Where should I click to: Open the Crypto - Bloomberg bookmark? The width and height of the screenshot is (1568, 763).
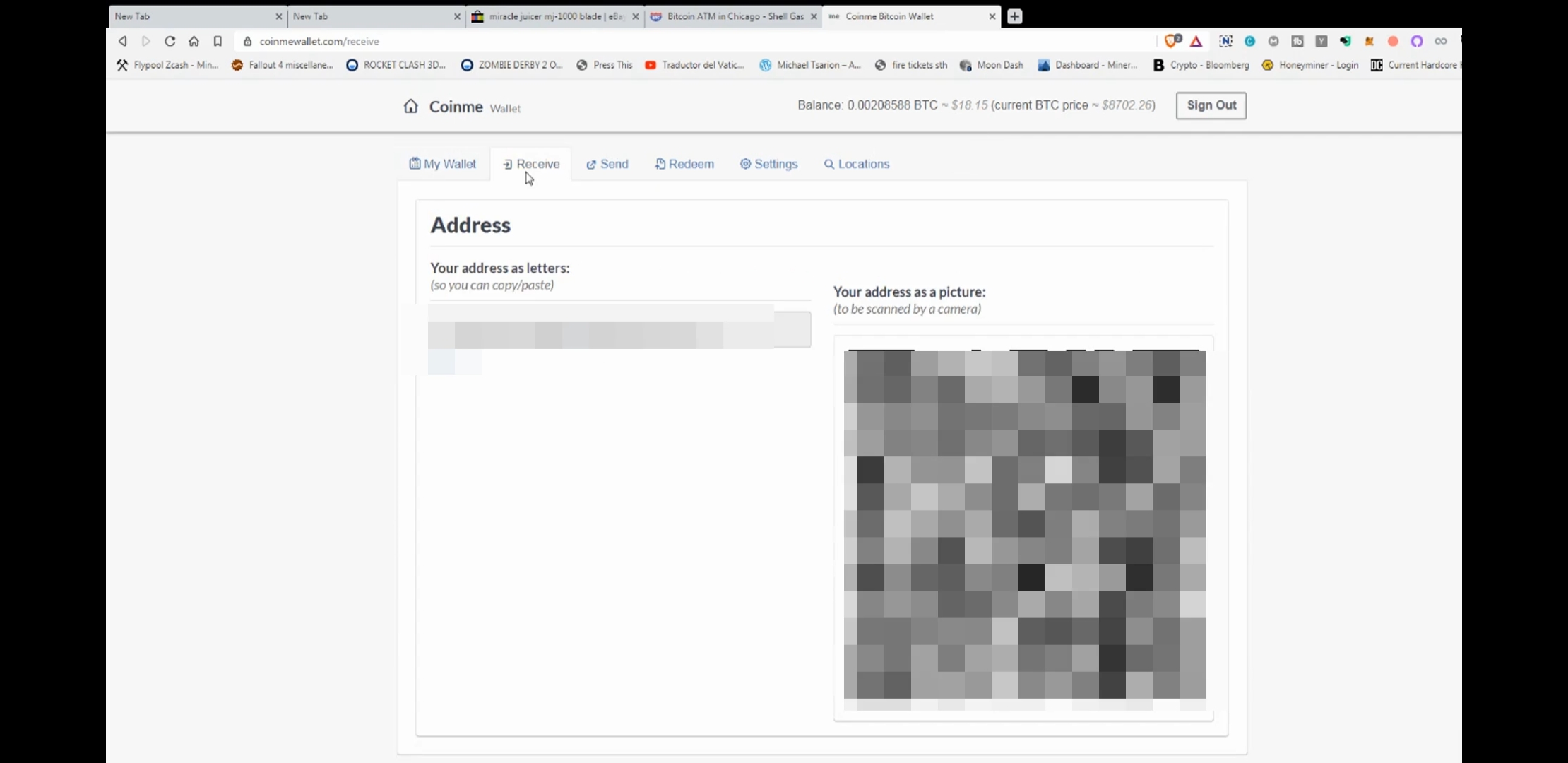[1201, 65]
